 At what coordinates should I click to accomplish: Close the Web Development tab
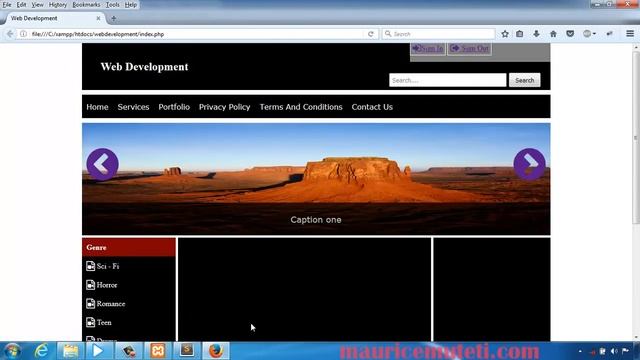(98, 18)
